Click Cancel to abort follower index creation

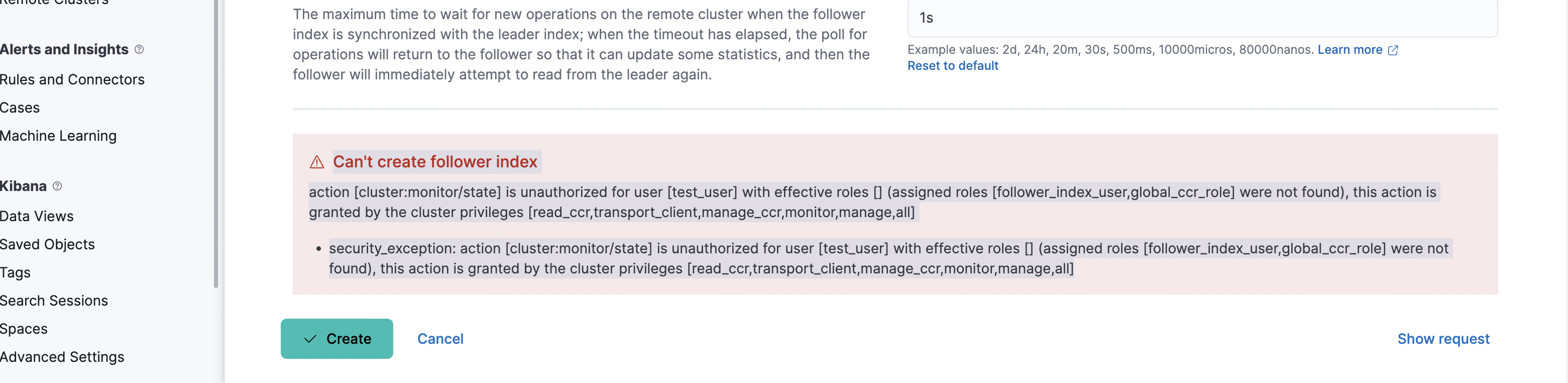(x=440, y=339)
